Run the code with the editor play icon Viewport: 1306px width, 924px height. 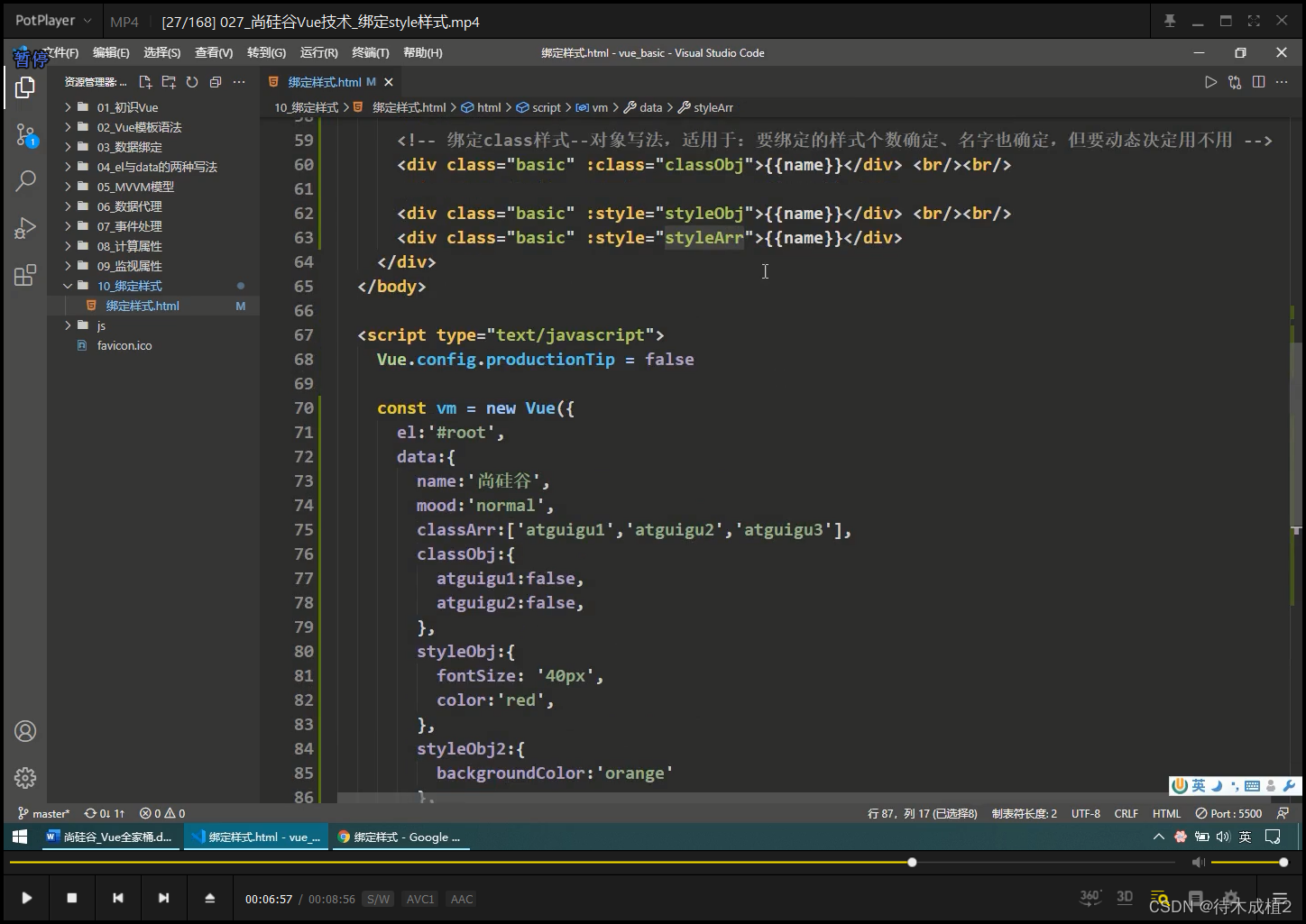[x=1210, y=82]
